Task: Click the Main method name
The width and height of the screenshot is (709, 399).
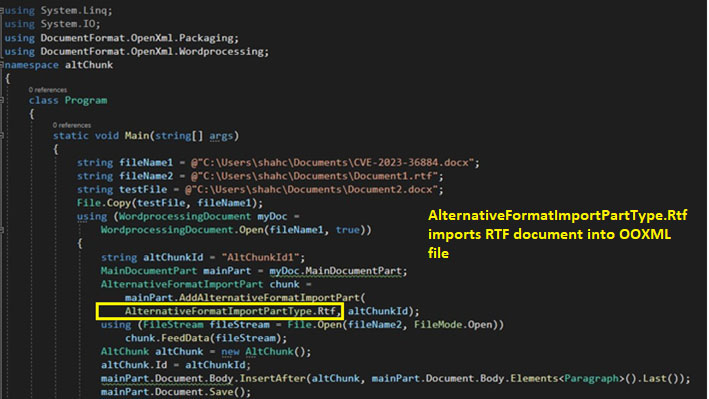Action: pyautogui.click(x=137, y=135)
